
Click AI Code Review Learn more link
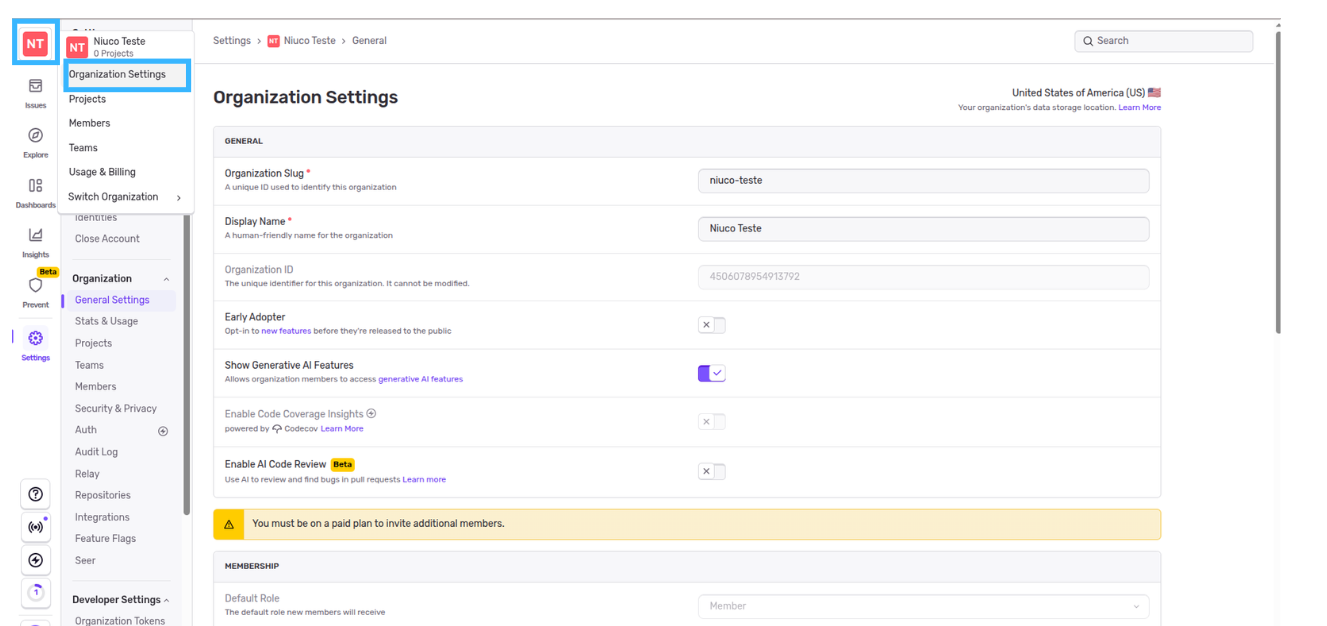click(424, 480)
